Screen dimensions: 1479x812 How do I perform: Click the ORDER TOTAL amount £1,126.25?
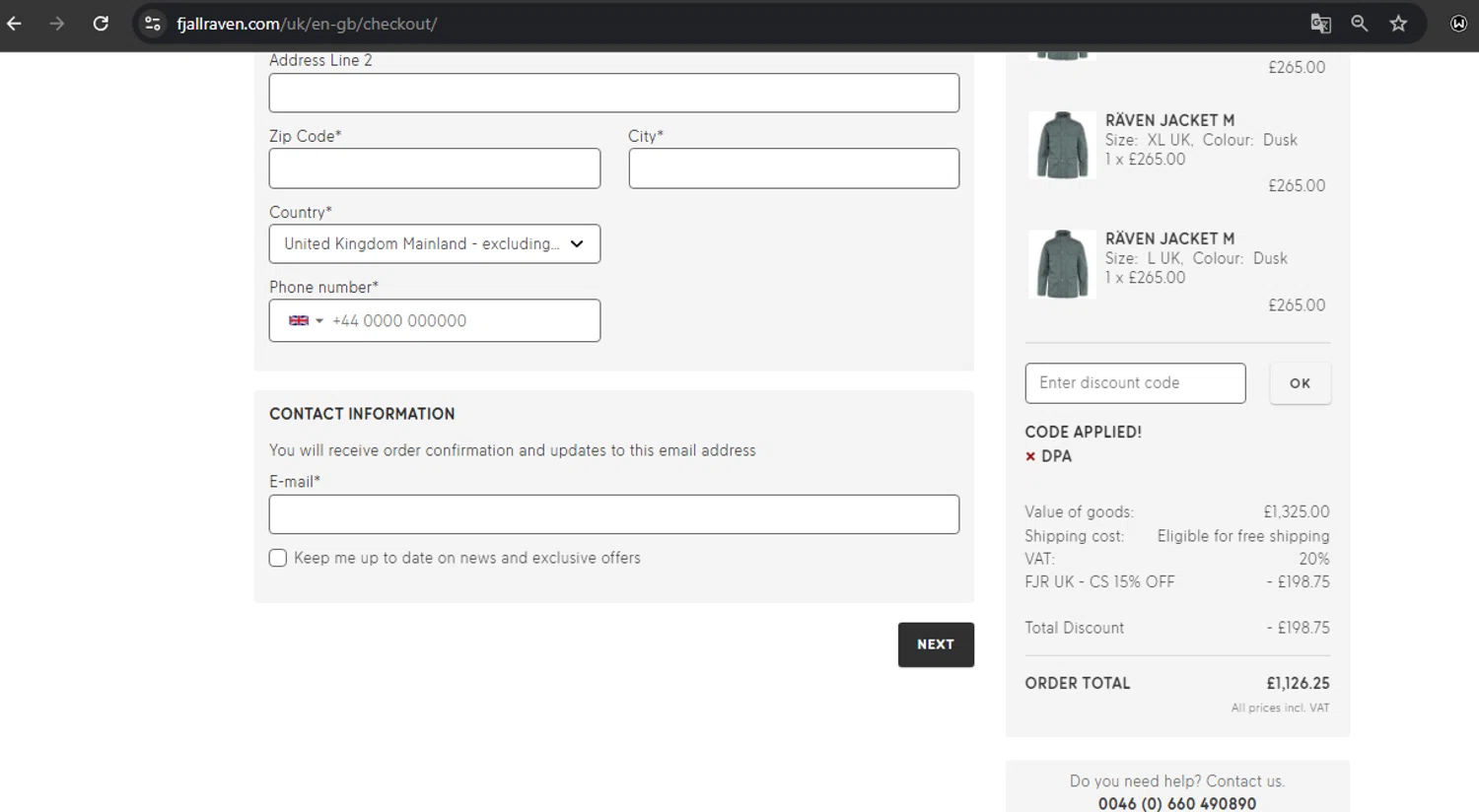click(x=1298, y=683)
